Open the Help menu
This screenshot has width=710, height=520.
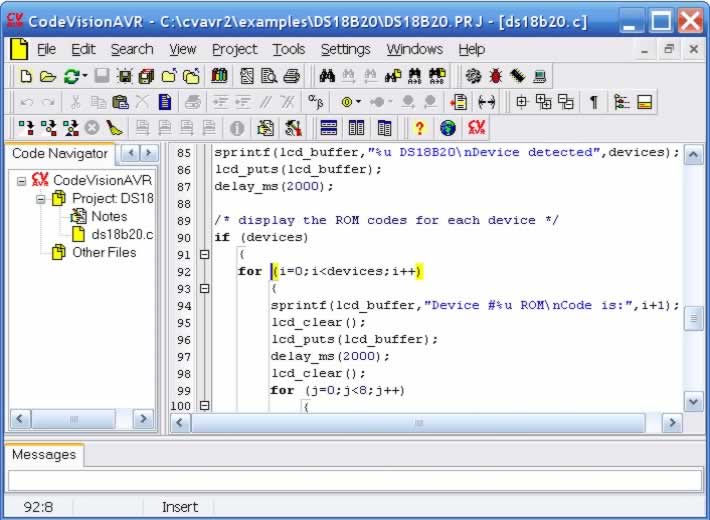coord(471,49)
